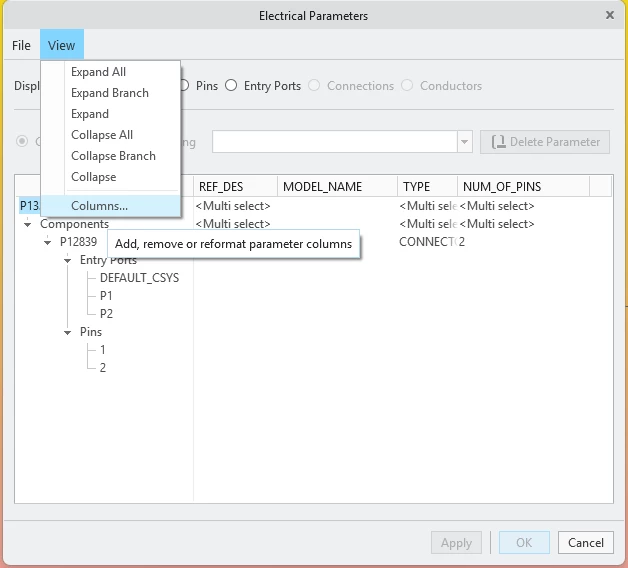Select the Components tree item
628x568 pixels.
74,224
